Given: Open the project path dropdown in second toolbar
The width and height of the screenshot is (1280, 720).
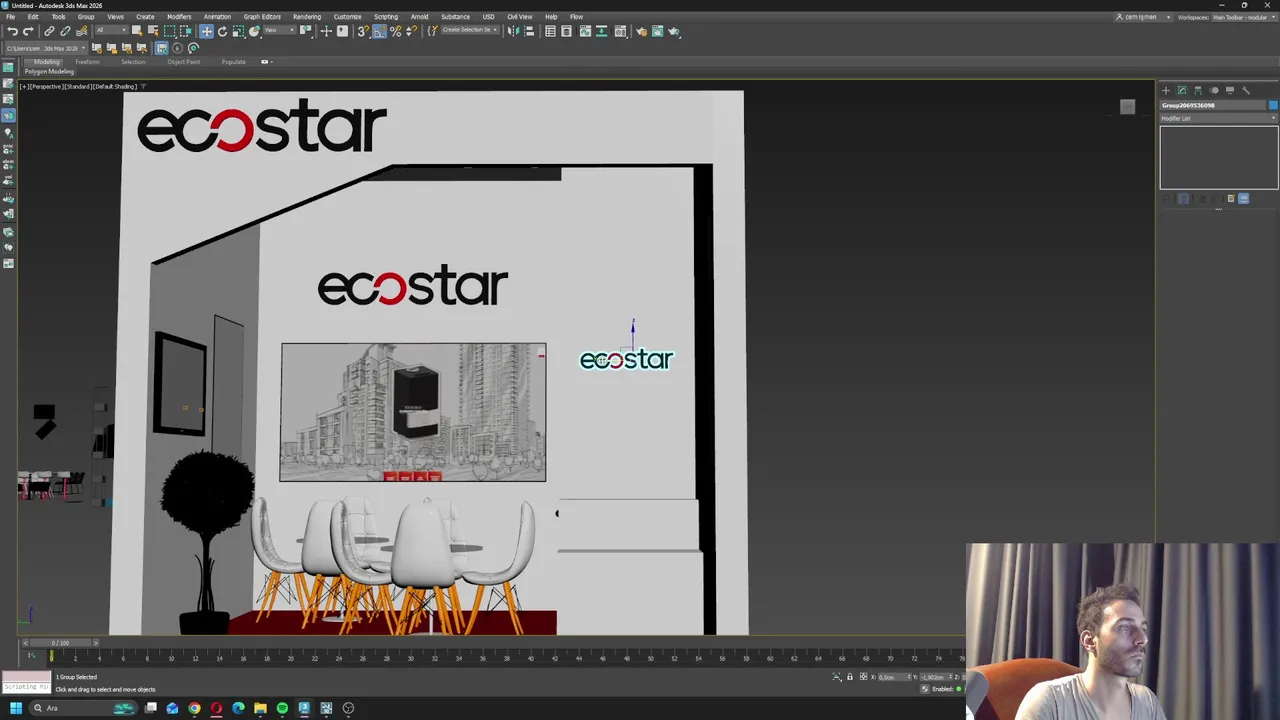Looking at the screenshot, I should [45, 48].
